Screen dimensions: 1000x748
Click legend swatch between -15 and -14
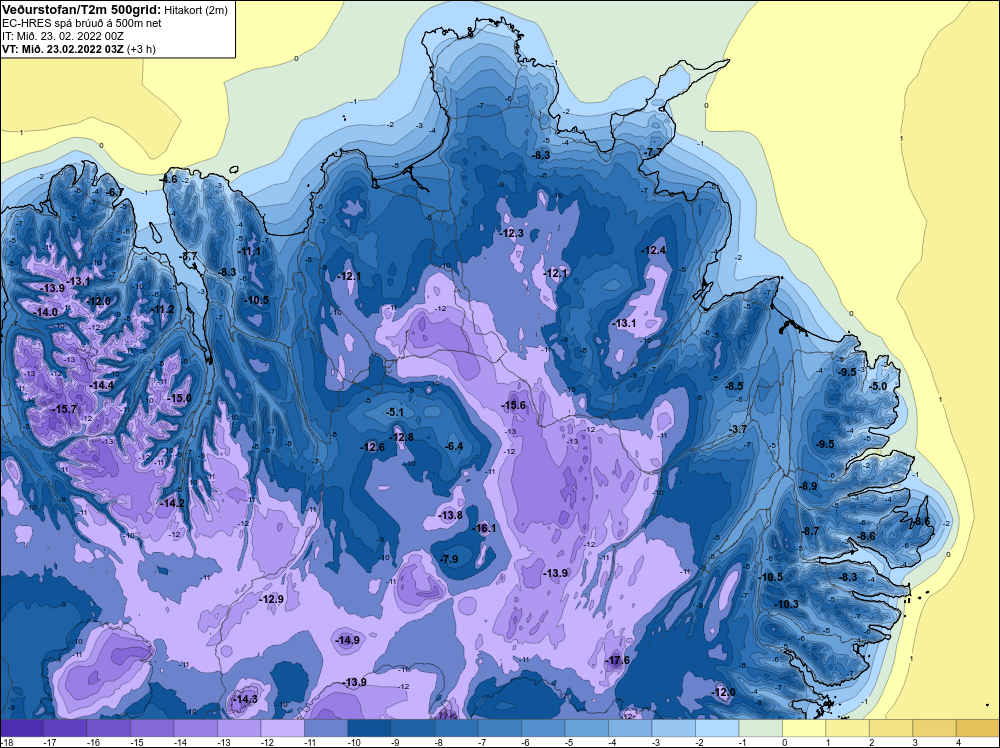tap(152, 728)
